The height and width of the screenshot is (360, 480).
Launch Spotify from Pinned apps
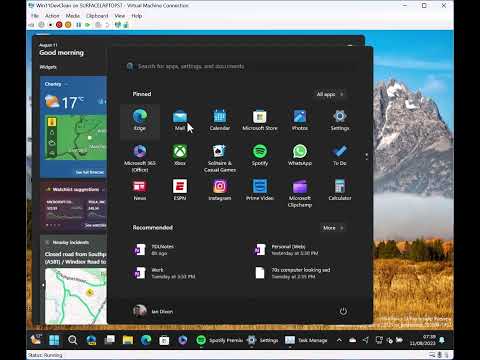260,156
